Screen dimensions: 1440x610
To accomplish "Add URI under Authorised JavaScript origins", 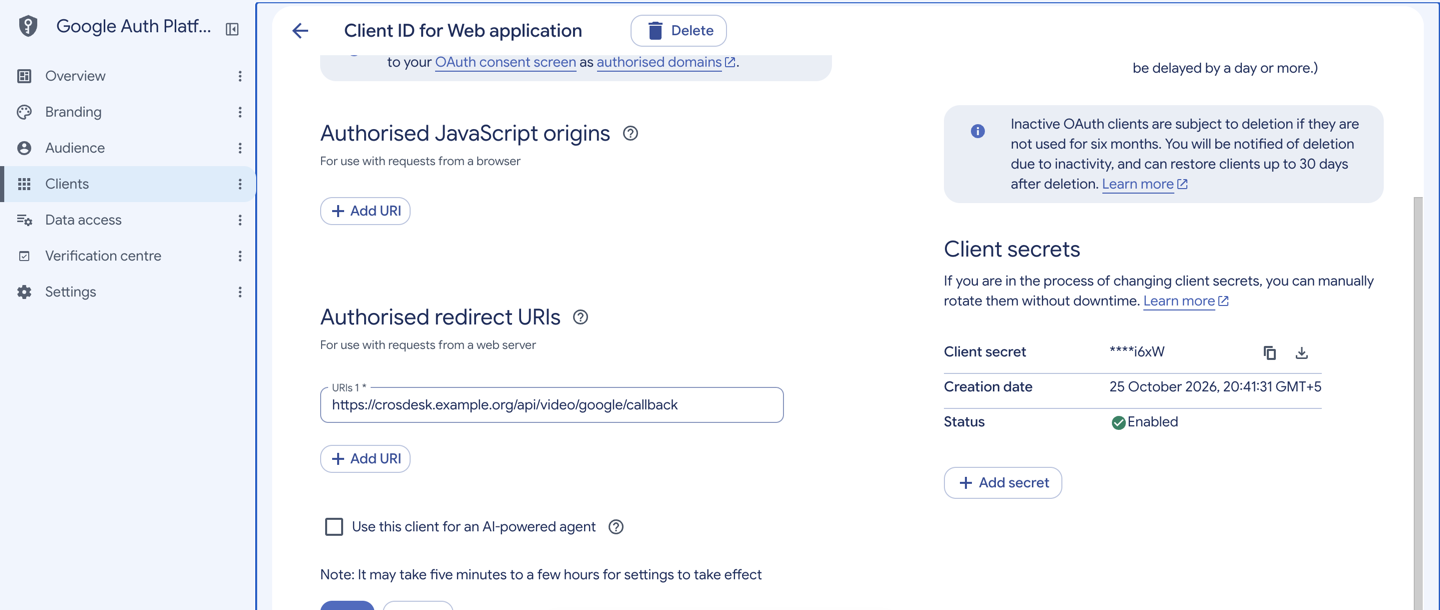I will [x=365, y=211].
